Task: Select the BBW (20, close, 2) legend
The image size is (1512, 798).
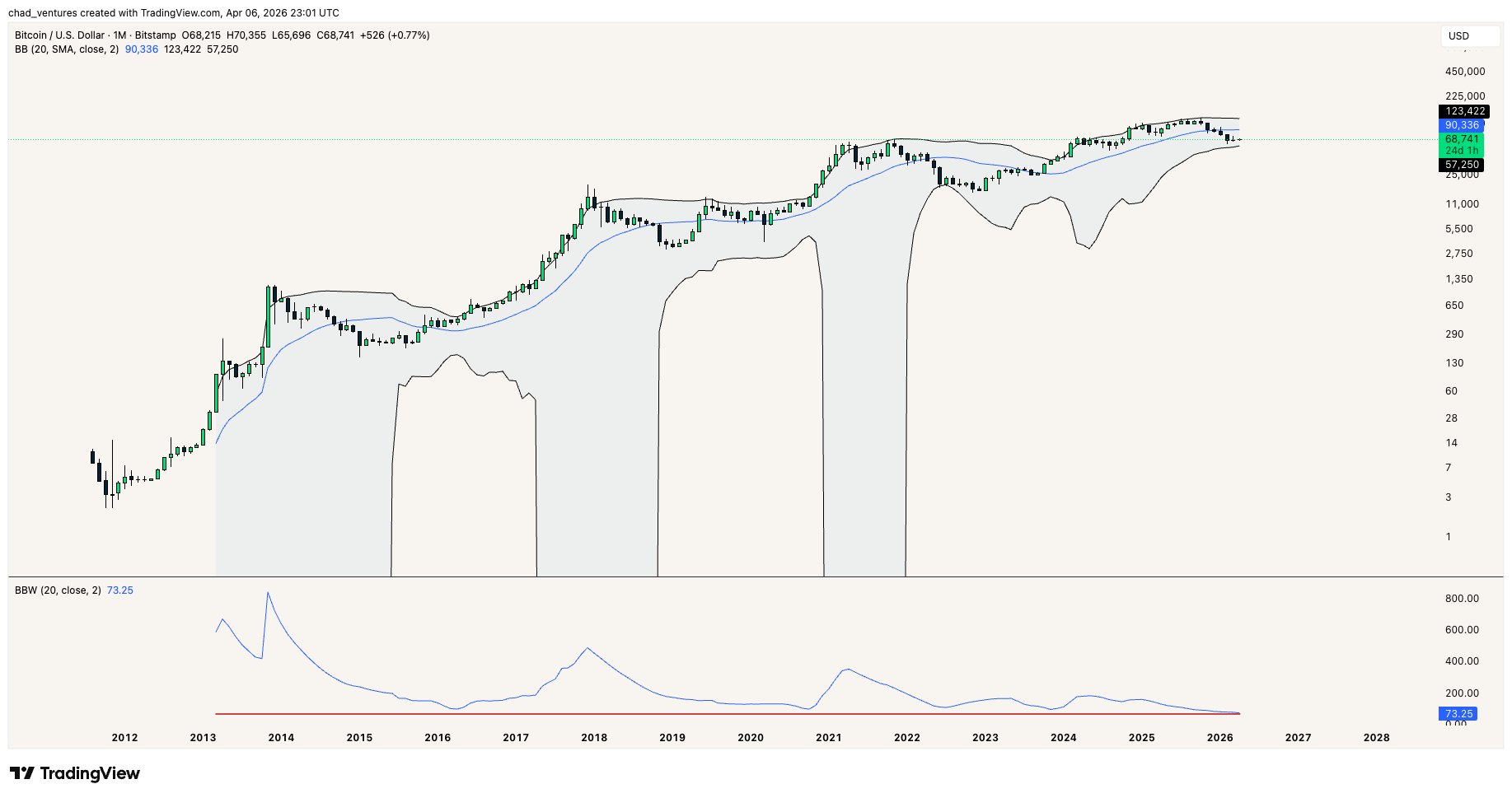Action: point(58,590)
